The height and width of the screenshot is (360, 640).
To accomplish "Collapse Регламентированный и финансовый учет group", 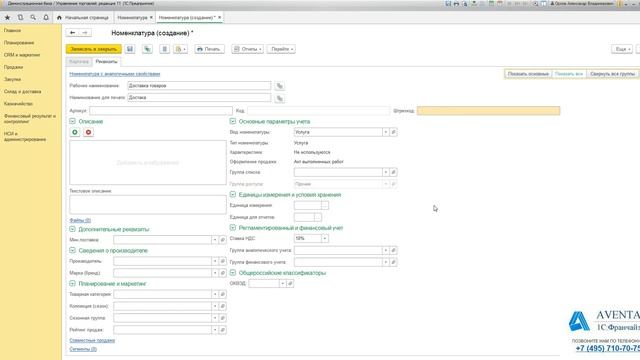I will (233, 228).
